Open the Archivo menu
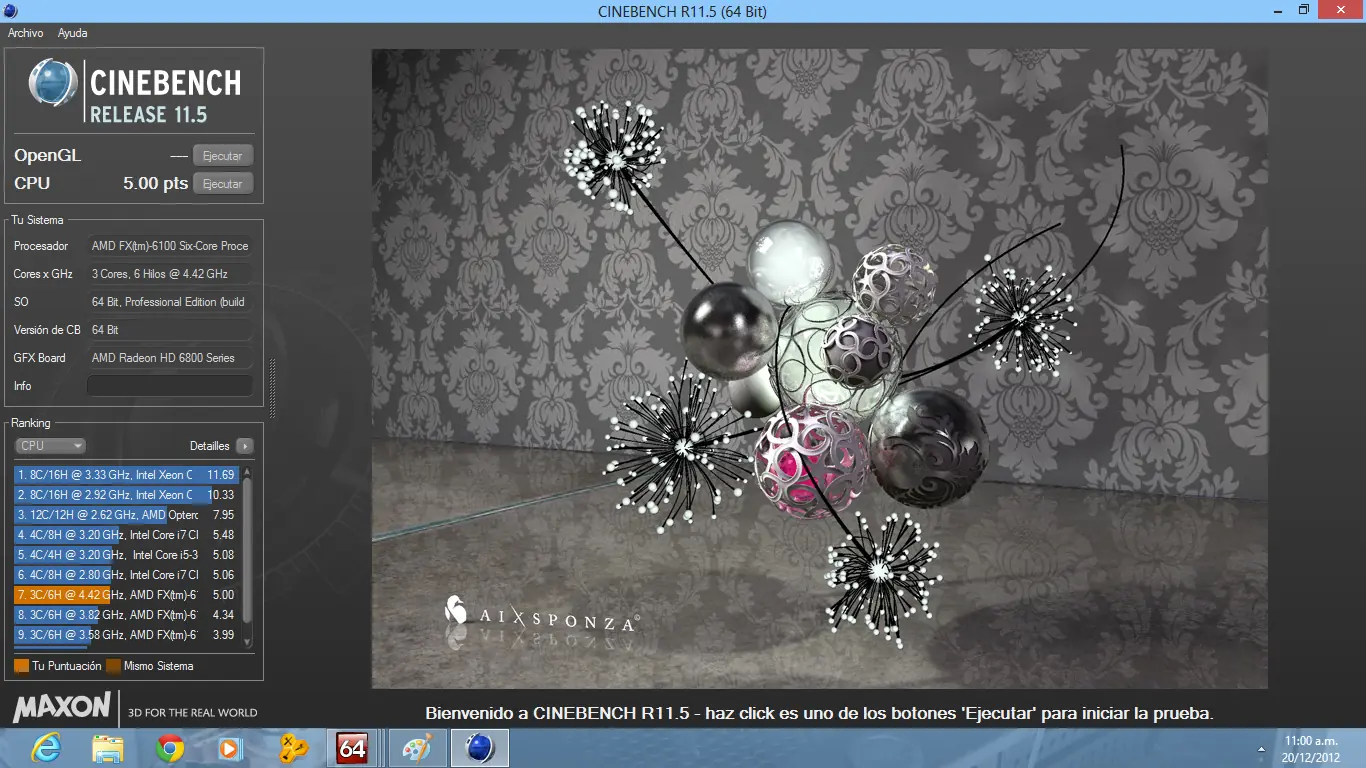Viewport: 1366px width, 768px height. (x=26, y=33)
